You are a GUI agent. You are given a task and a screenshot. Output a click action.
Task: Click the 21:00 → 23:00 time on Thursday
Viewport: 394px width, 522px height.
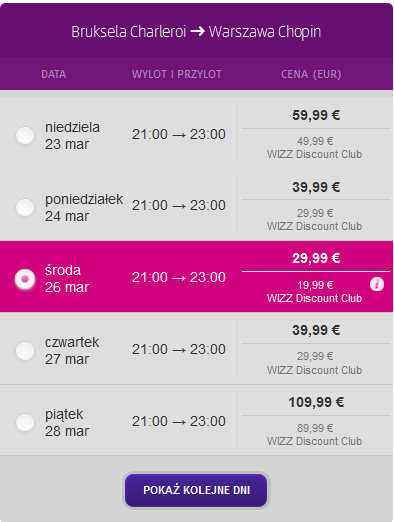(x=179, y=349)
